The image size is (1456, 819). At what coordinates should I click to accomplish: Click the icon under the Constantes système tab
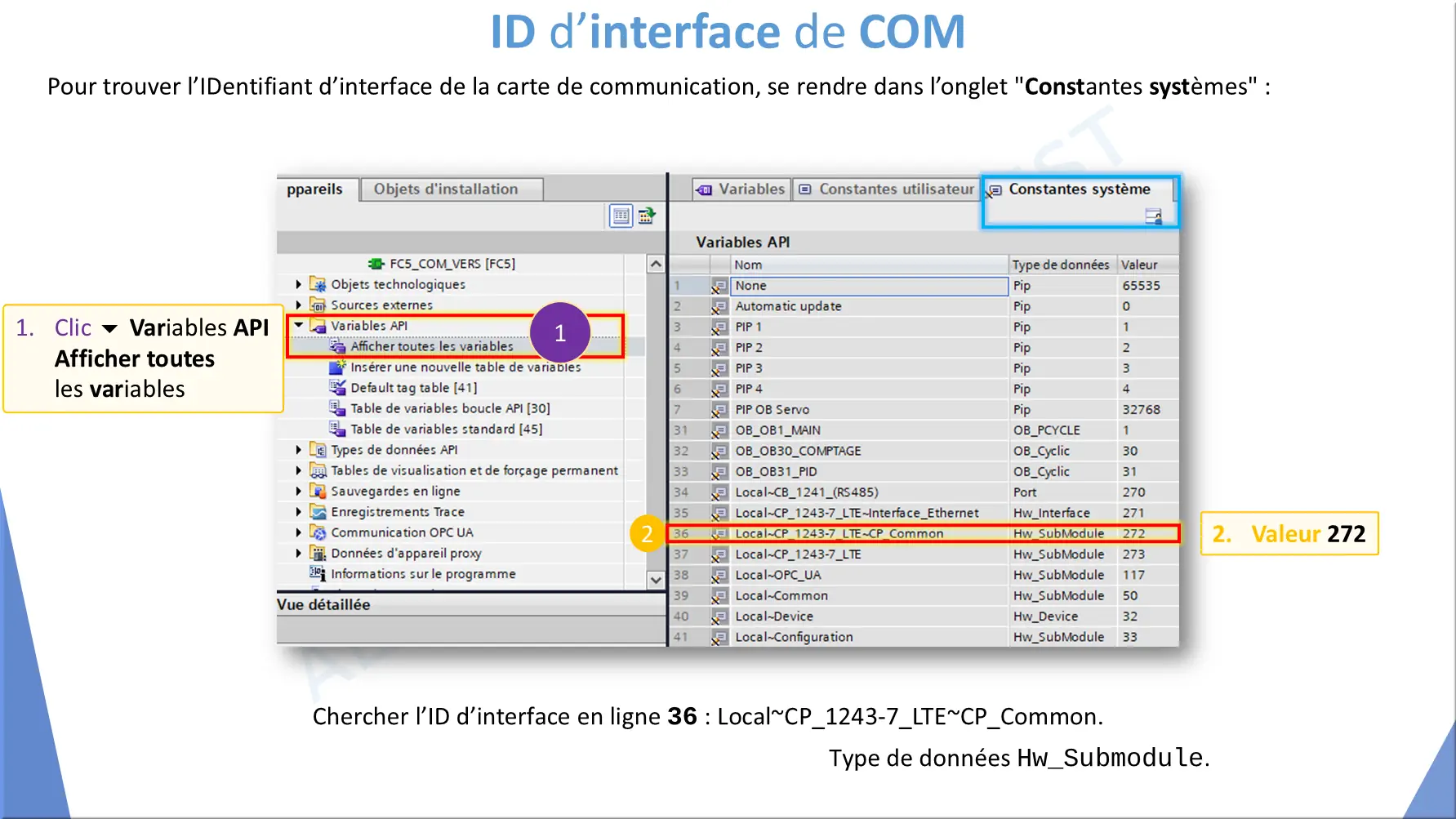pos(1153,216)
